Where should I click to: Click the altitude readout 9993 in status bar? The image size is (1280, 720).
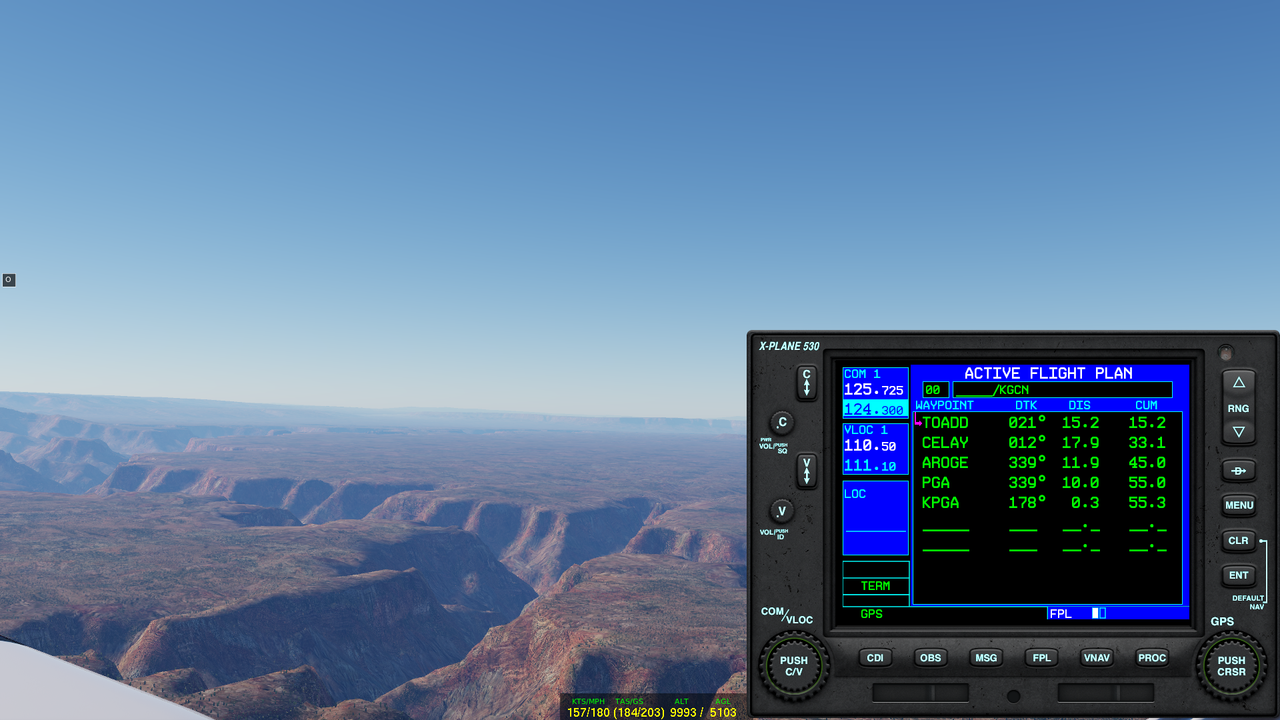(683, 713)
